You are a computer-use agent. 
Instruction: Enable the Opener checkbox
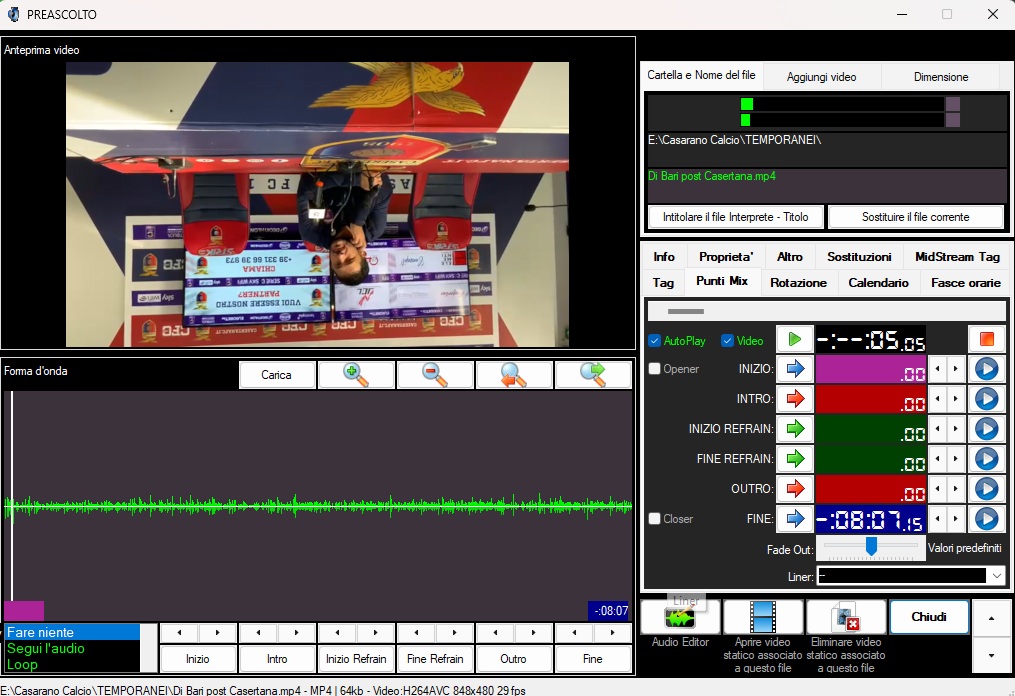pos(655,369)
